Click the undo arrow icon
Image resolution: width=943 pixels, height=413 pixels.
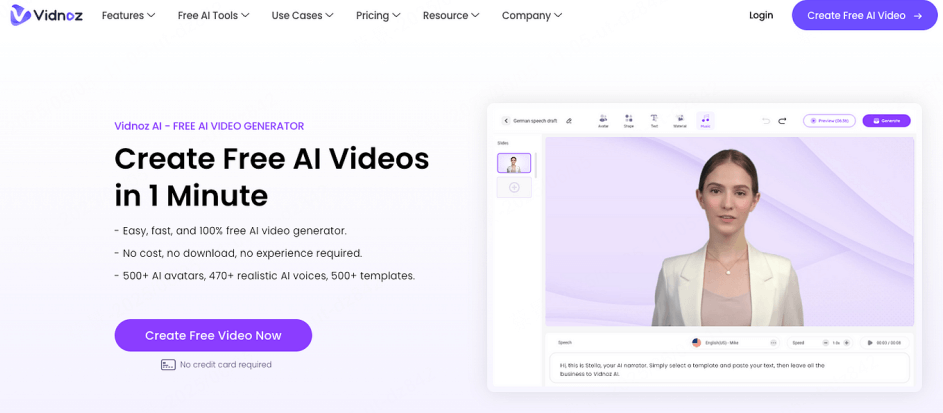pos(766,121)
